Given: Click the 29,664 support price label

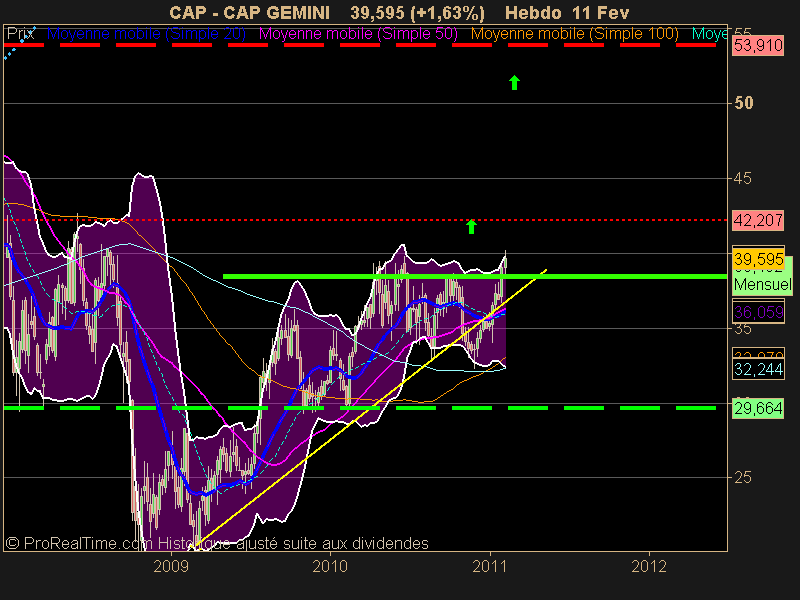Looking at the screenshot, I should tap(758, 408).
